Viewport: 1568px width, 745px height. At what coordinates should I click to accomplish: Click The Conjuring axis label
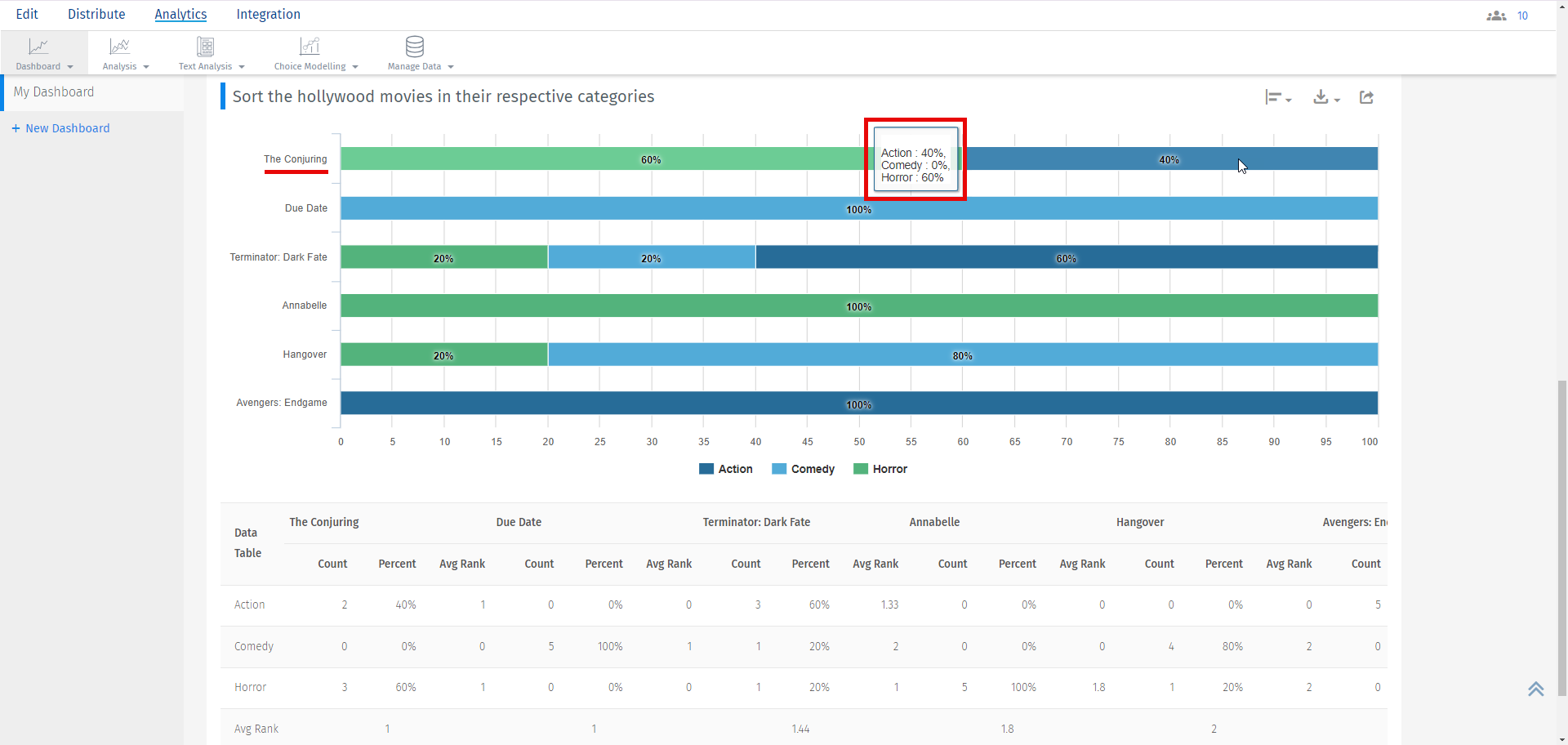tap(296, 159)
